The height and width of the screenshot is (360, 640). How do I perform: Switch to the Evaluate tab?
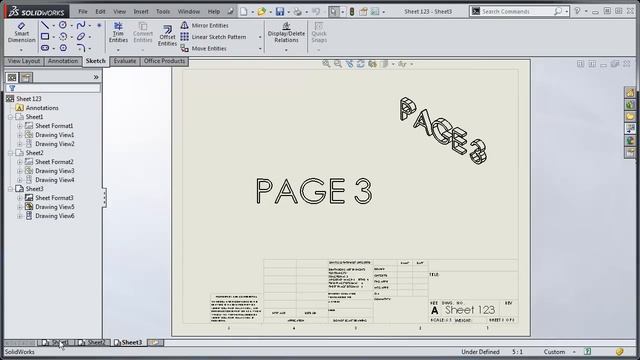[x=124, y=61]
